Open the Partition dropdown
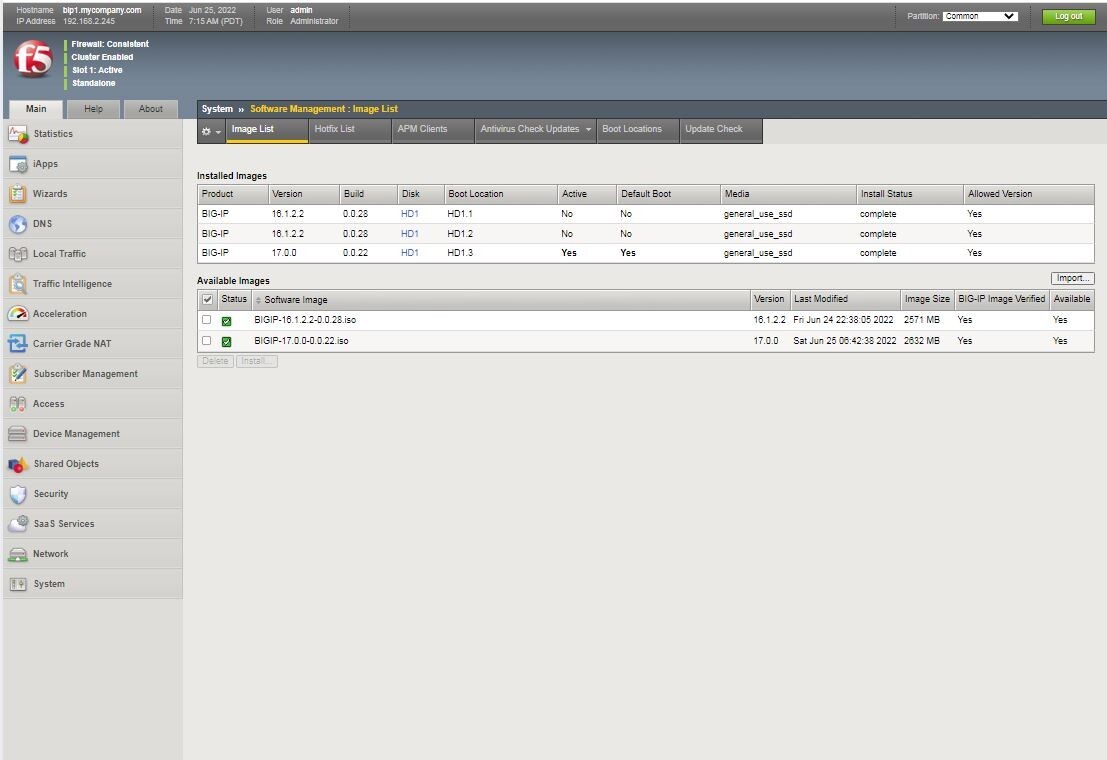 [x=980, y=16]
